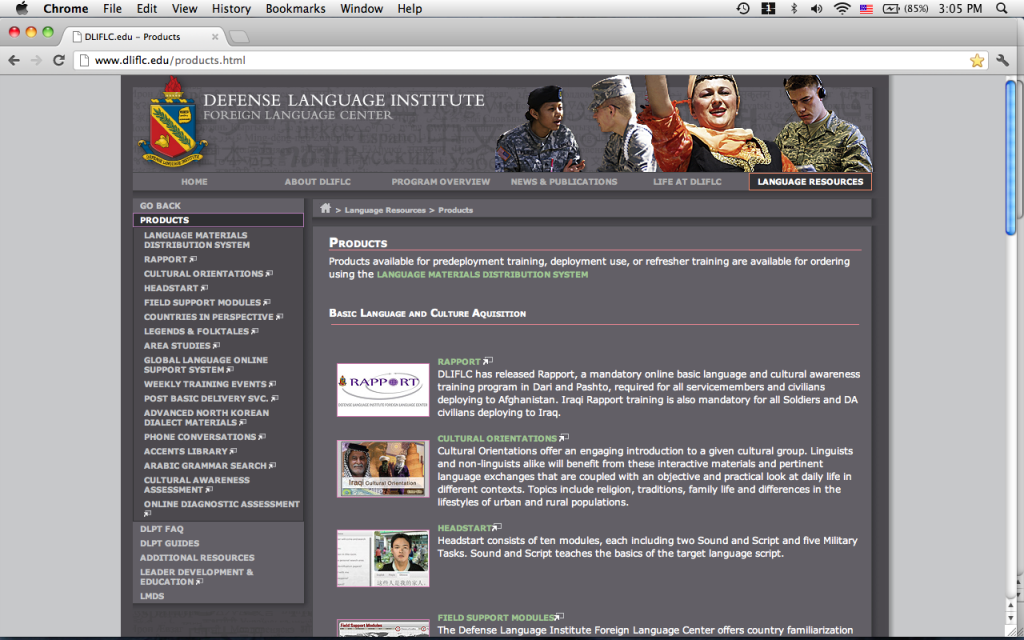The width and height of the screenshot is (1024, 640).
Task: Open the Chrome wrench settings menu
Action: point(1002,61)
